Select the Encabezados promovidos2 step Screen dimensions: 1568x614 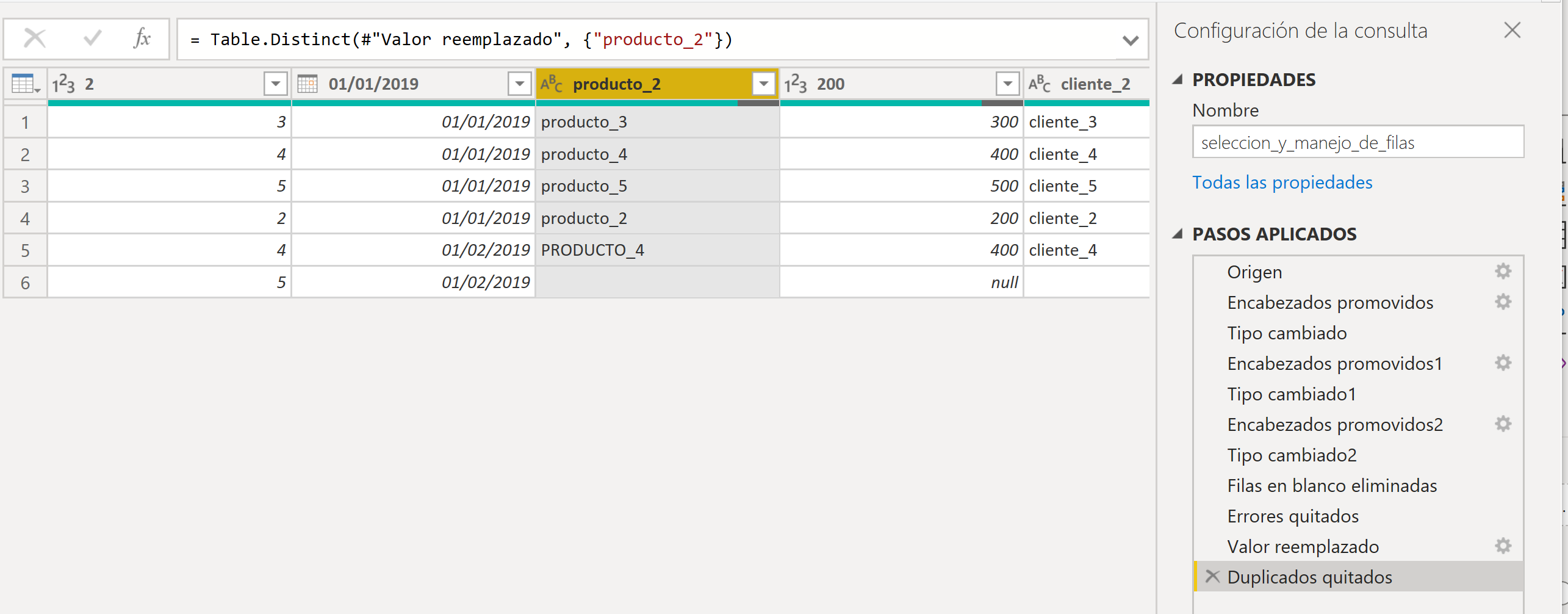pos(1358,424)
